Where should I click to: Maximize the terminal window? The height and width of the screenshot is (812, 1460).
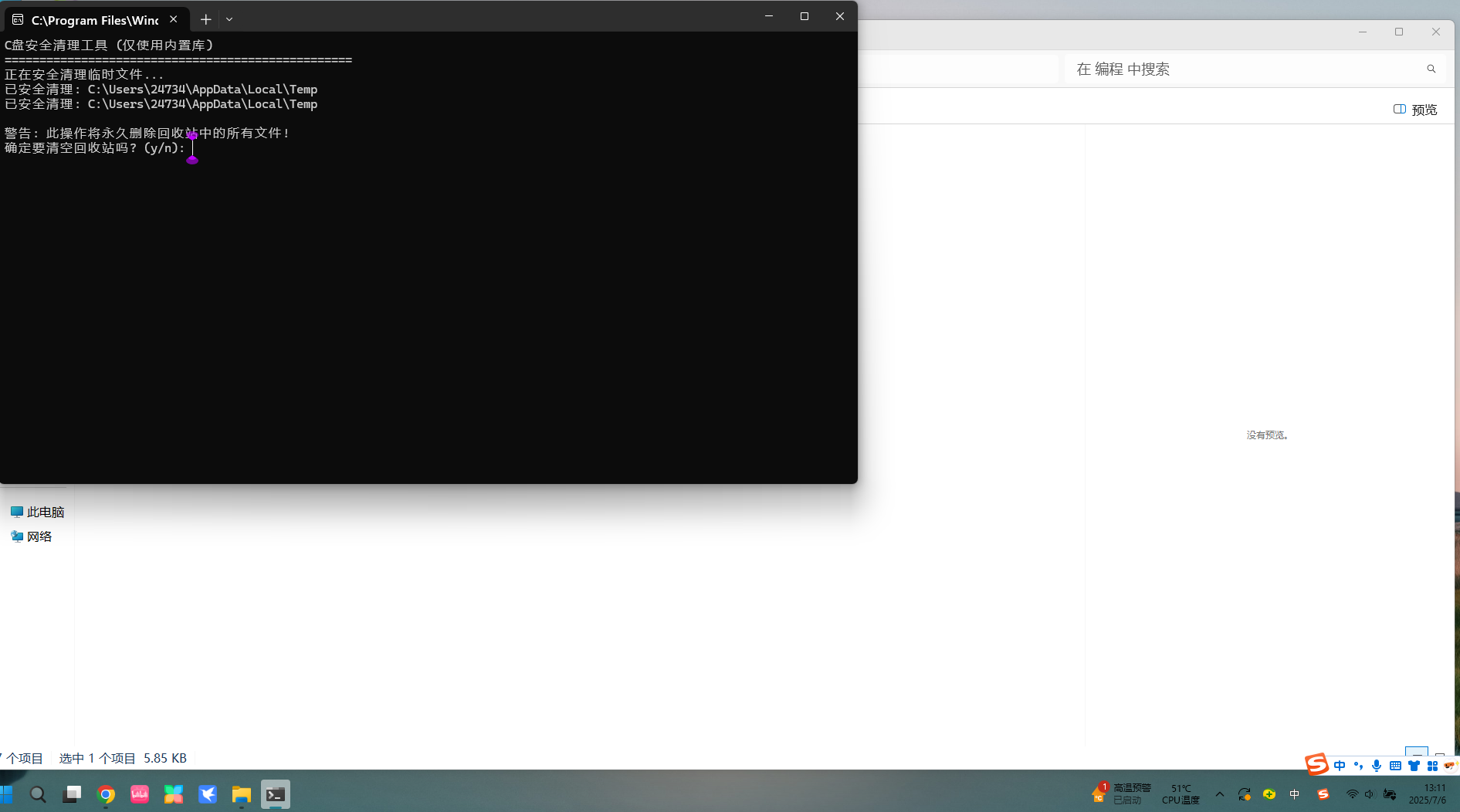tap(805, 16)
